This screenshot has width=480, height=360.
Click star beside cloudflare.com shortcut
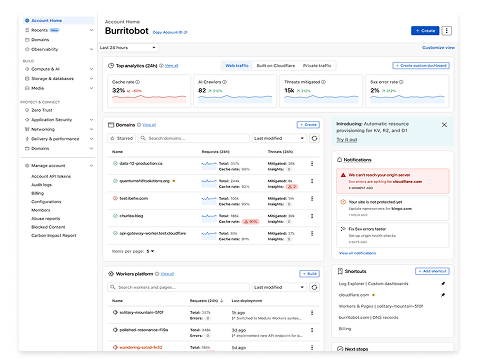373,295
